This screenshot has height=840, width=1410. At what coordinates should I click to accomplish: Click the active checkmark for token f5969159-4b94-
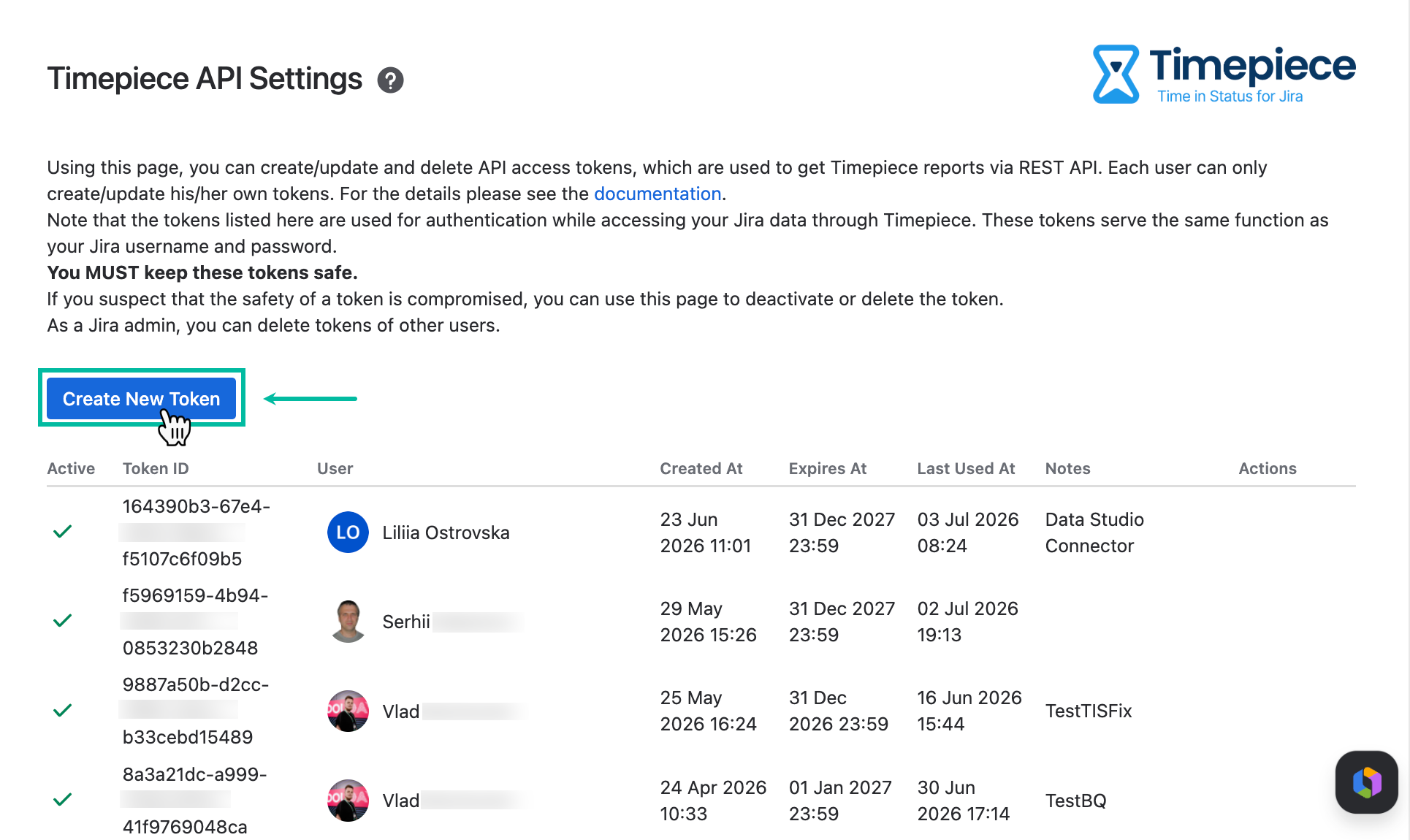tap(63, 621)
